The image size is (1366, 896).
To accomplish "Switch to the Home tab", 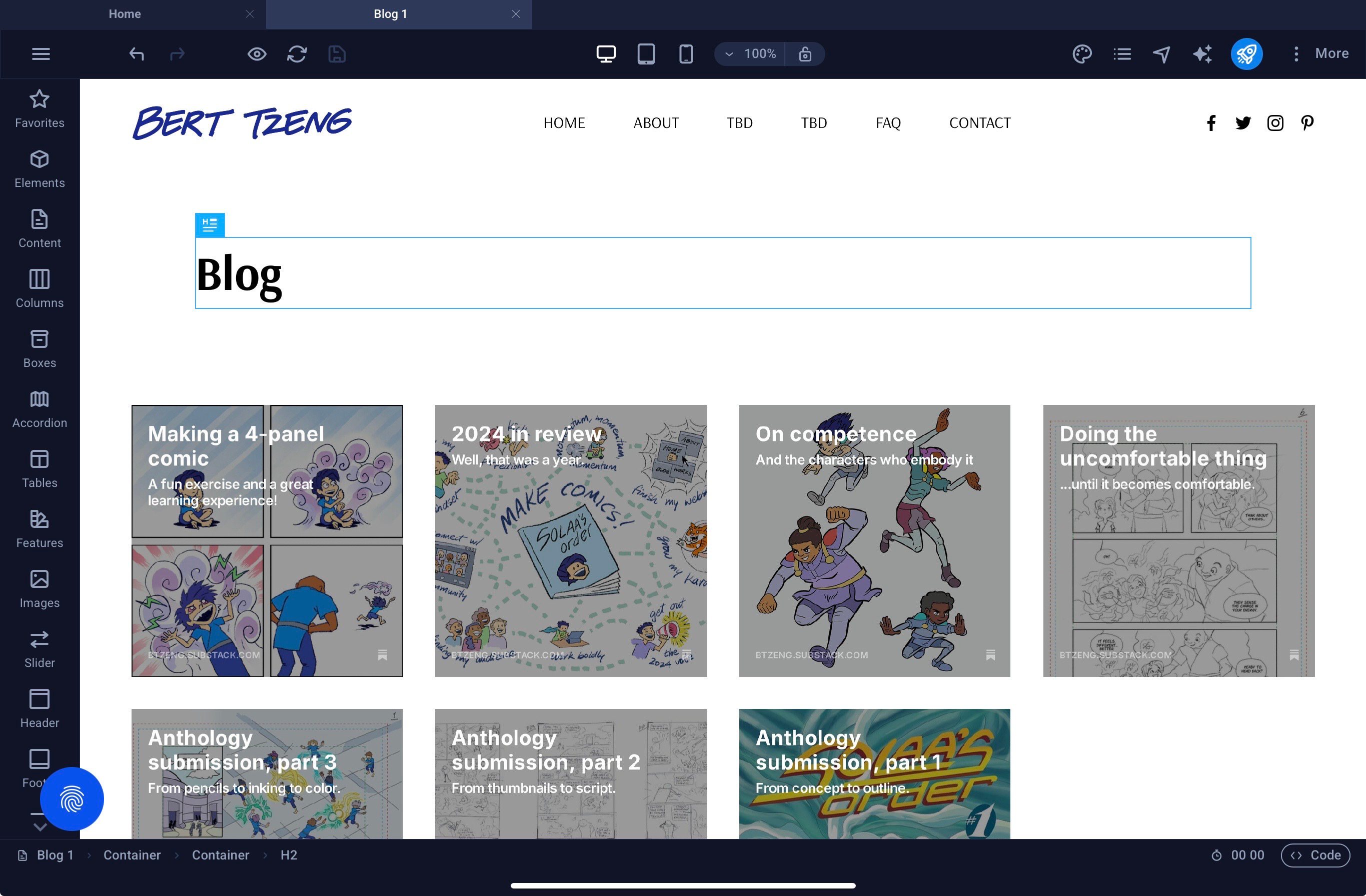I will pyautogui.click(x=125, y=14).
